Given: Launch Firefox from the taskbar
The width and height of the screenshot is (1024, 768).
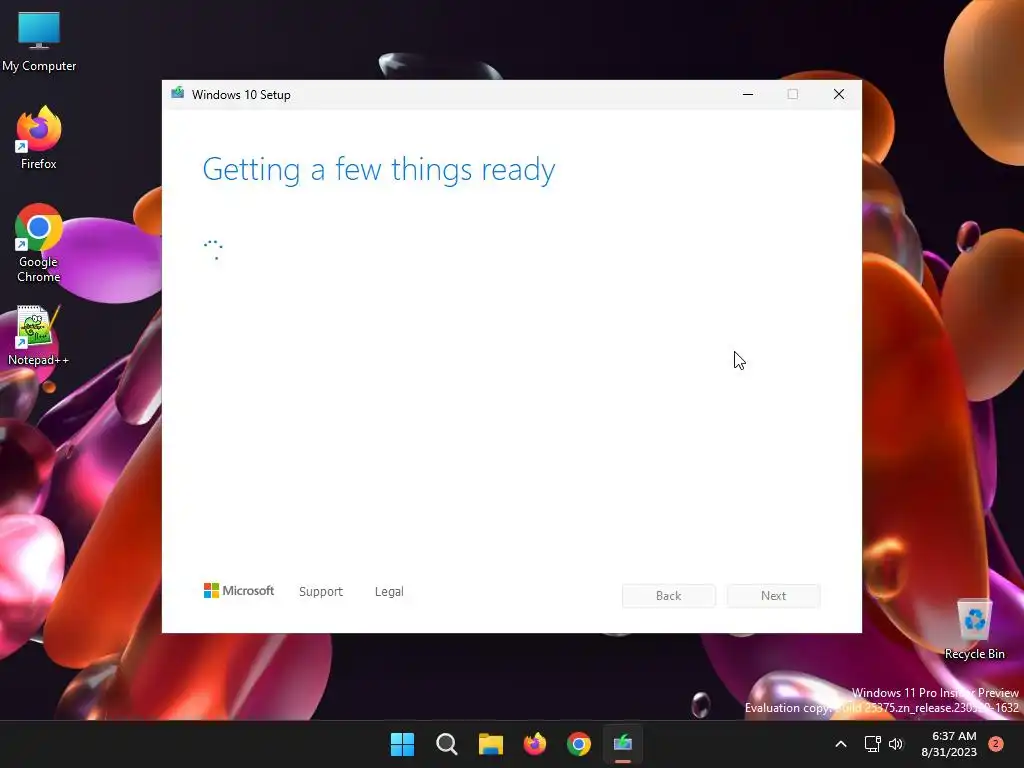Looking at the screenshot, I should [535, 744].
